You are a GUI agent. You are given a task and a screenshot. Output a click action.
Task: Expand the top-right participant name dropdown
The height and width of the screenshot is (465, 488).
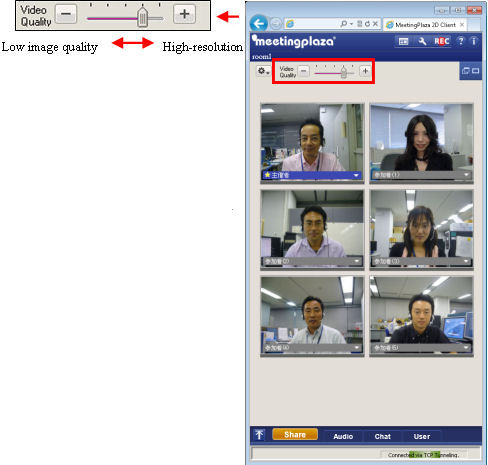[466, 175]
